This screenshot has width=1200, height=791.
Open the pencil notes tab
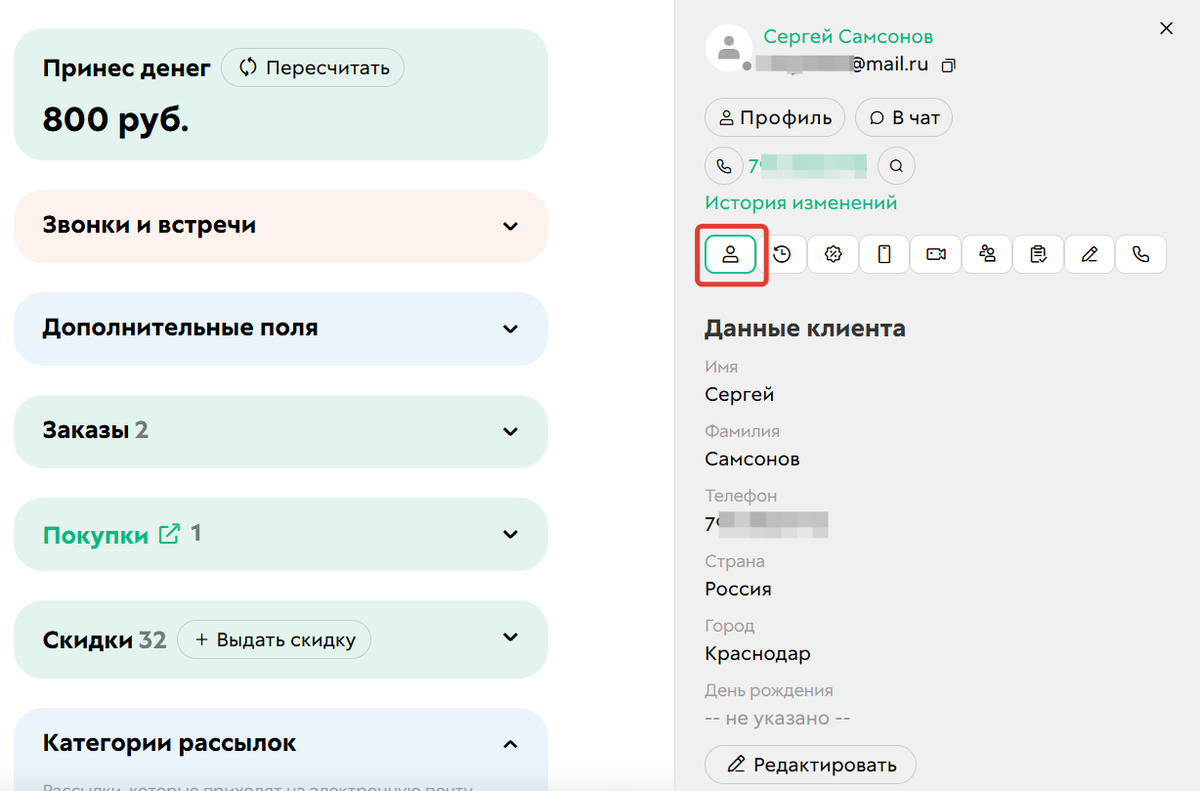coord(1090,255)
